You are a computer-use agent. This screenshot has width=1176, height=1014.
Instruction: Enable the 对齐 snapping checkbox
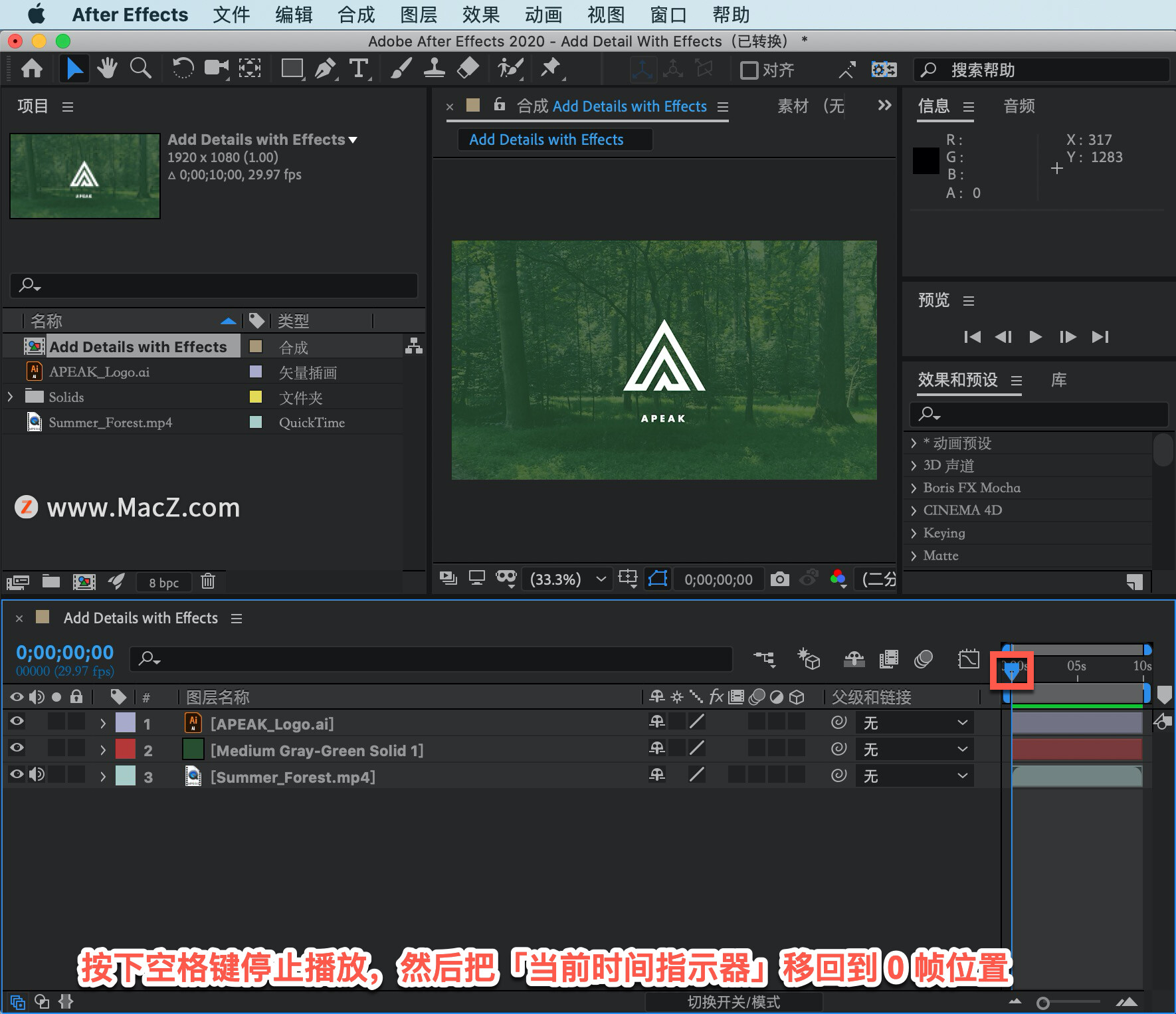[749, 70]
